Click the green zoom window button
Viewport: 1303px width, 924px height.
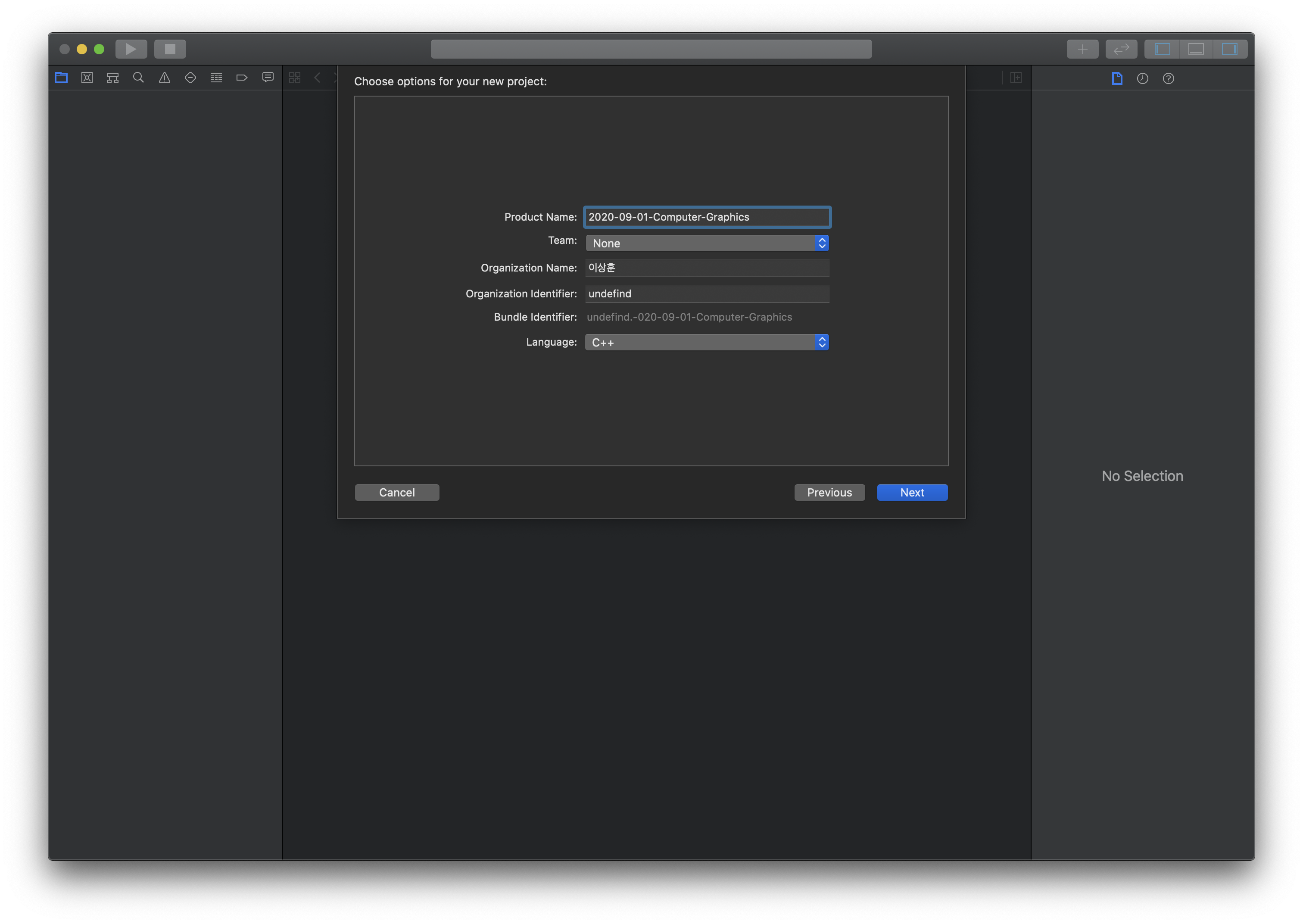[x=99, y=49]
